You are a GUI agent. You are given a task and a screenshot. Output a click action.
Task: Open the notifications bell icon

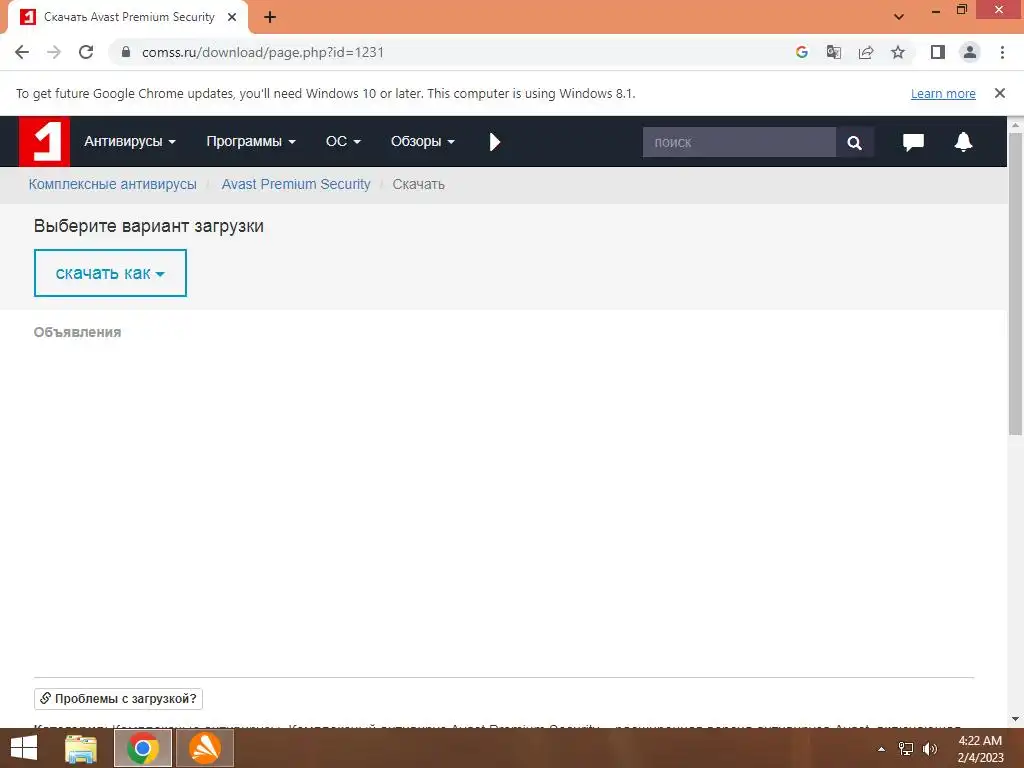click(x=963, y=142)
